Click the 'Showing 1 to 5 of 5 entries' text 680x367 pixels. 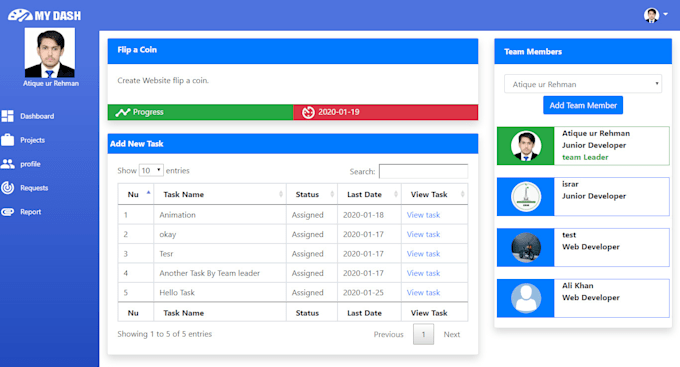point(164,334)
